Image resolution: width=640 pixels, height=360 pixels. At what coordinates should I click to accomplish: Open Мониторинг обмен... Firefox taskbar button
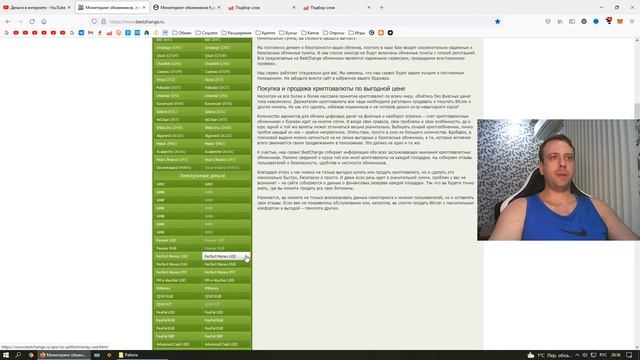coord(64,355)
